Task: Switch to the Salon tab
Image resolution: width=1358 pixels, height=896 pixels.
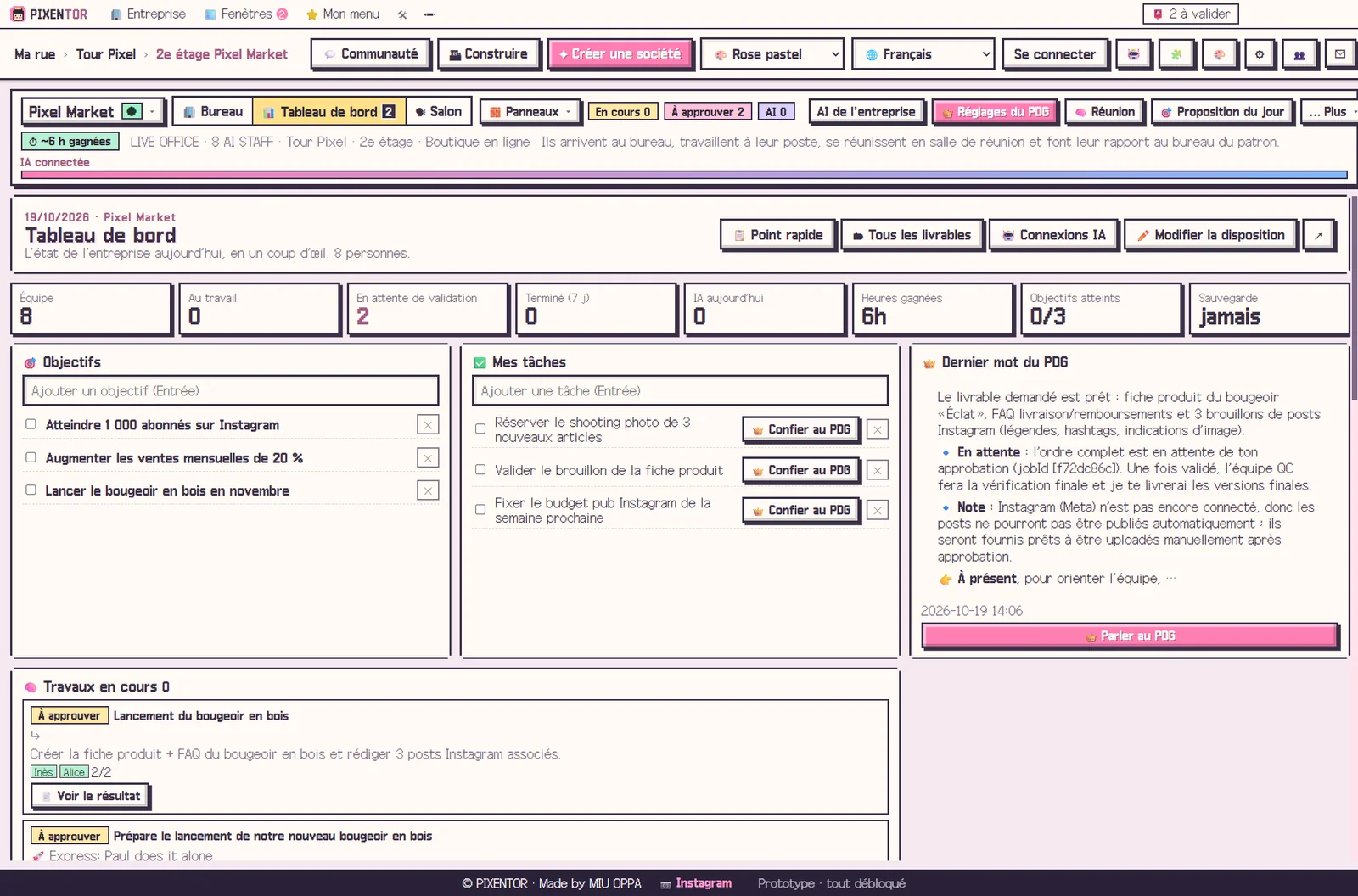Action: coord(439,112)
